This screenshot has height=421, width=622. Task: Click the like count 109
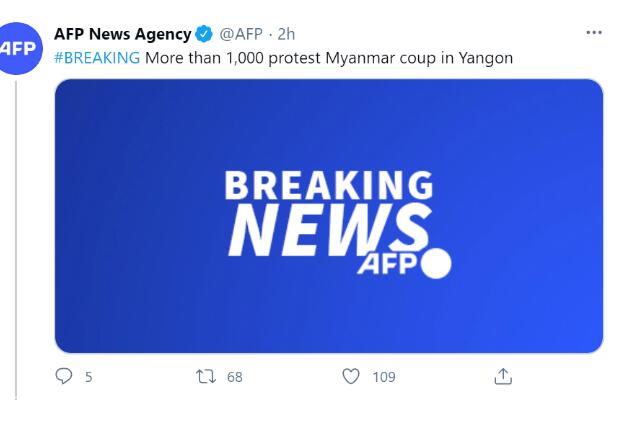tap(383, 377)
